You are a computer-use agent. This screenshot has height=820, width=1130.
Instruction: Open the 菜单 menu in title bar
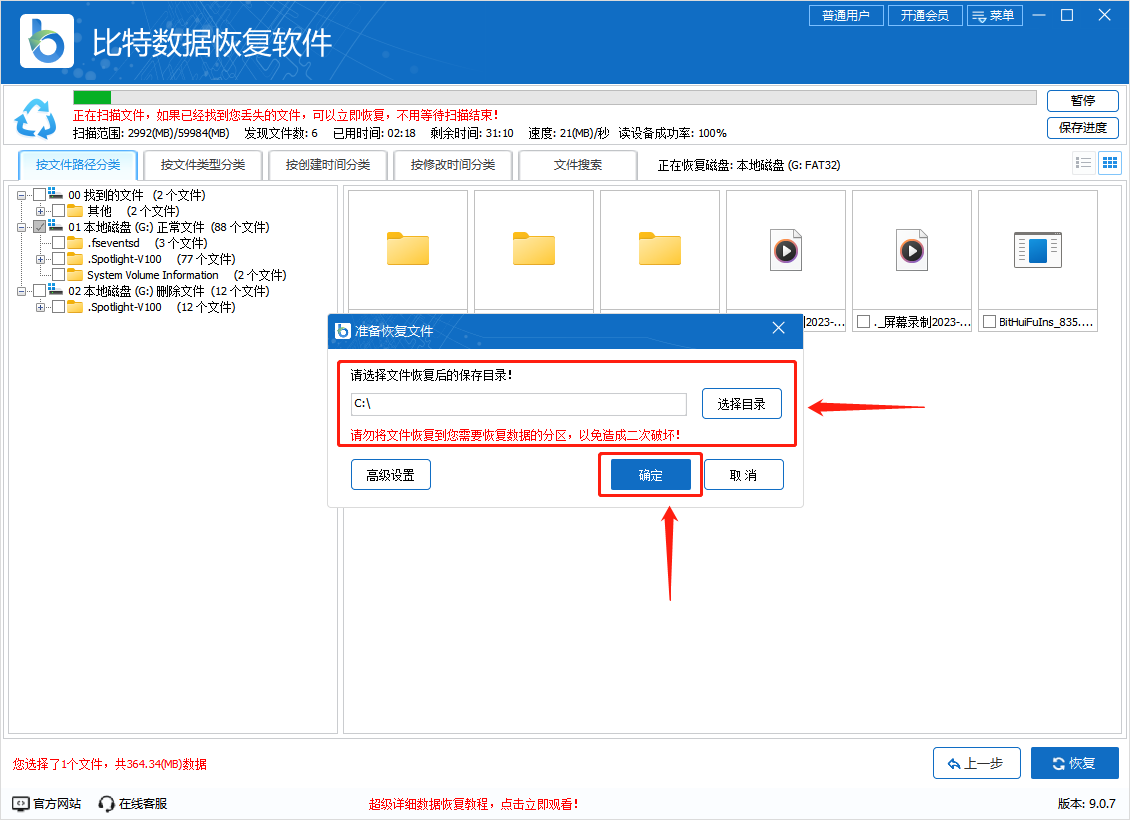[x=994, y=15]
